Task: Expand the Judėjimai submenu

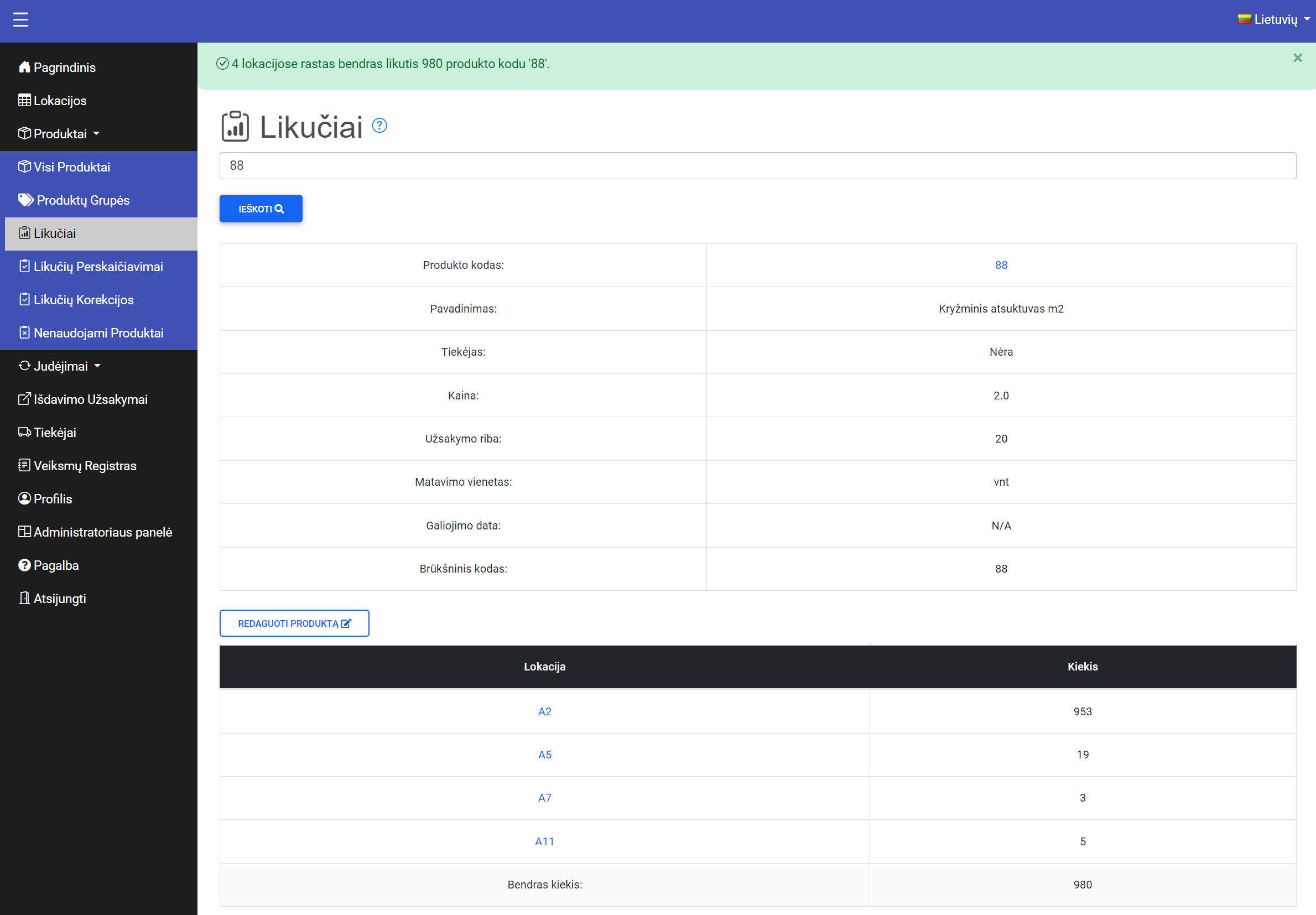Action: pyautogui.click(x=60, y=366)
